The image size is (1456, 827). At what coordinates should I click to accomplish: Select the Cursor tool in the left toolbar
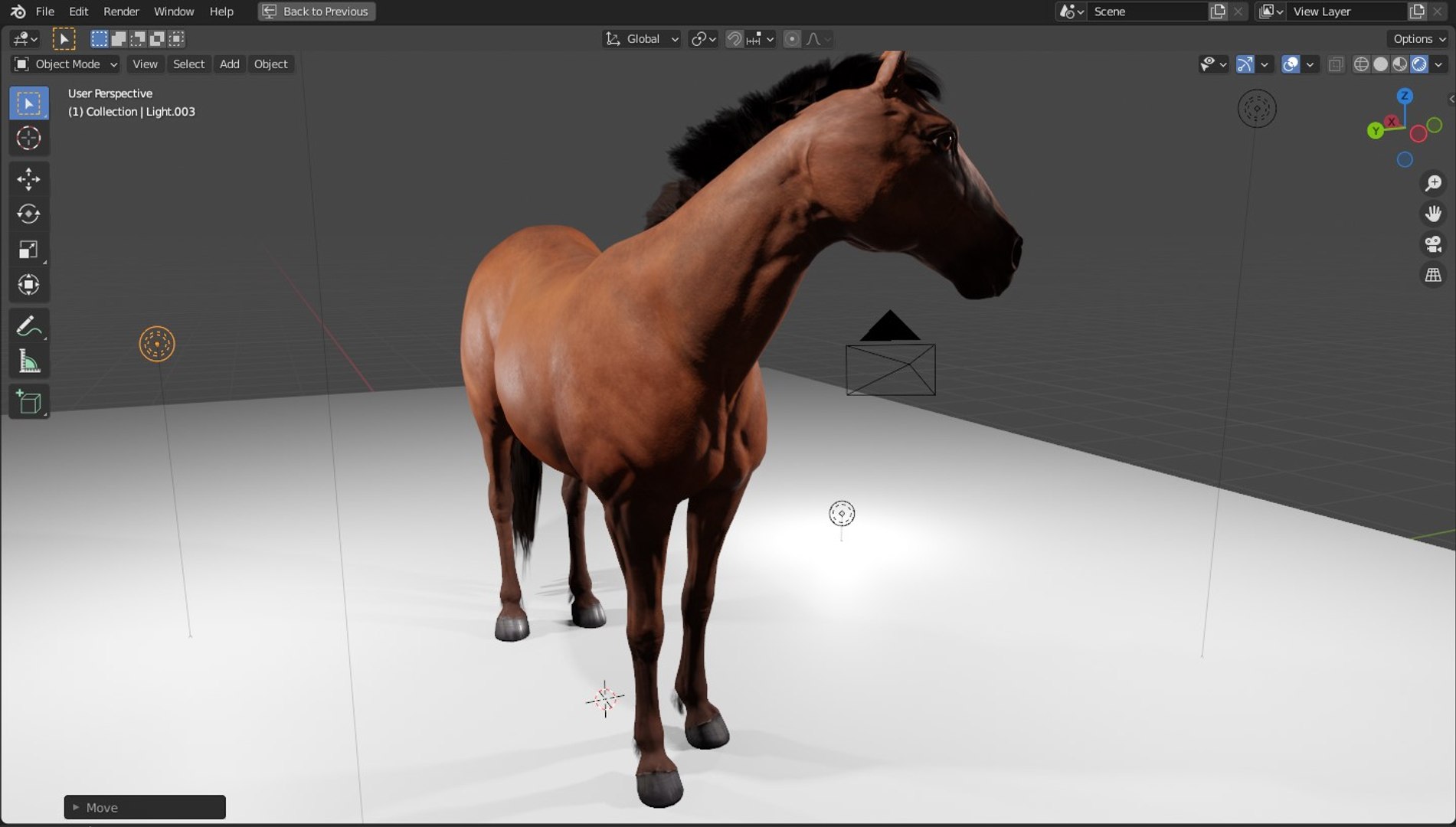tap(28, 138)
